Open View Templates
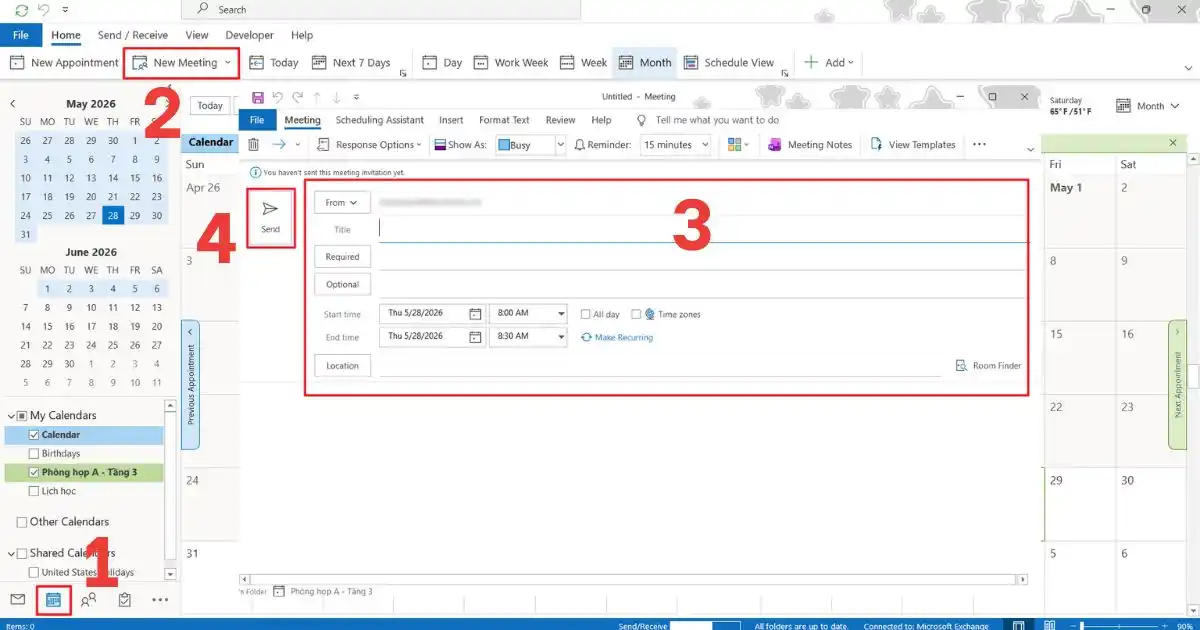The width and height of the screenshot is (1200, 630). click(x=913, y=145)
